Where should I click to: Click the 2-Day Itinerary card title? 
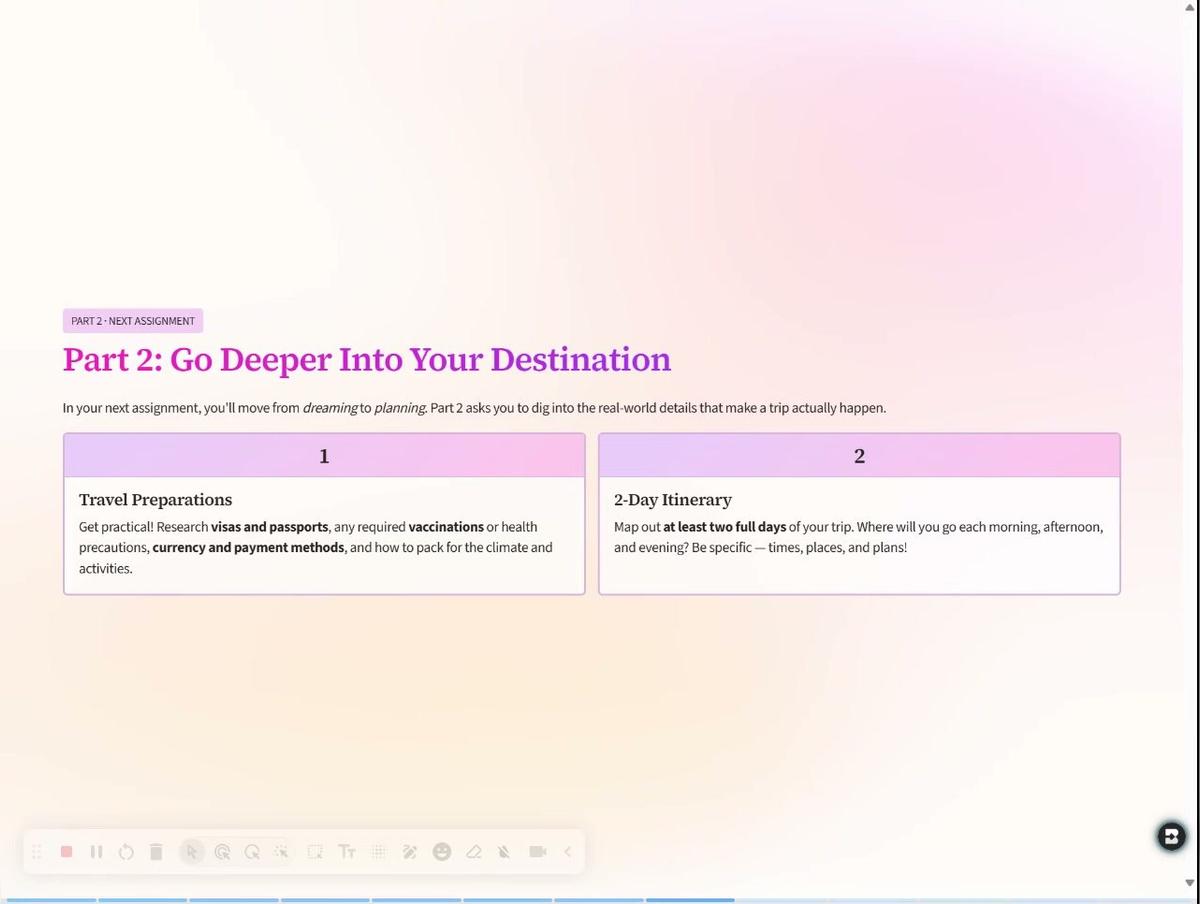(673, 500)
